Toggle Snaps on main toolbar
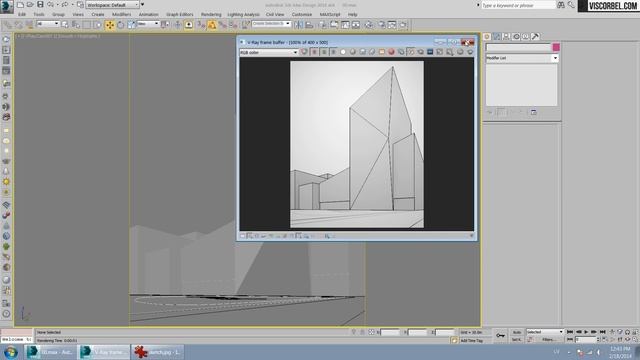This screenshot has width=640, height=360. tap(201, 25)
